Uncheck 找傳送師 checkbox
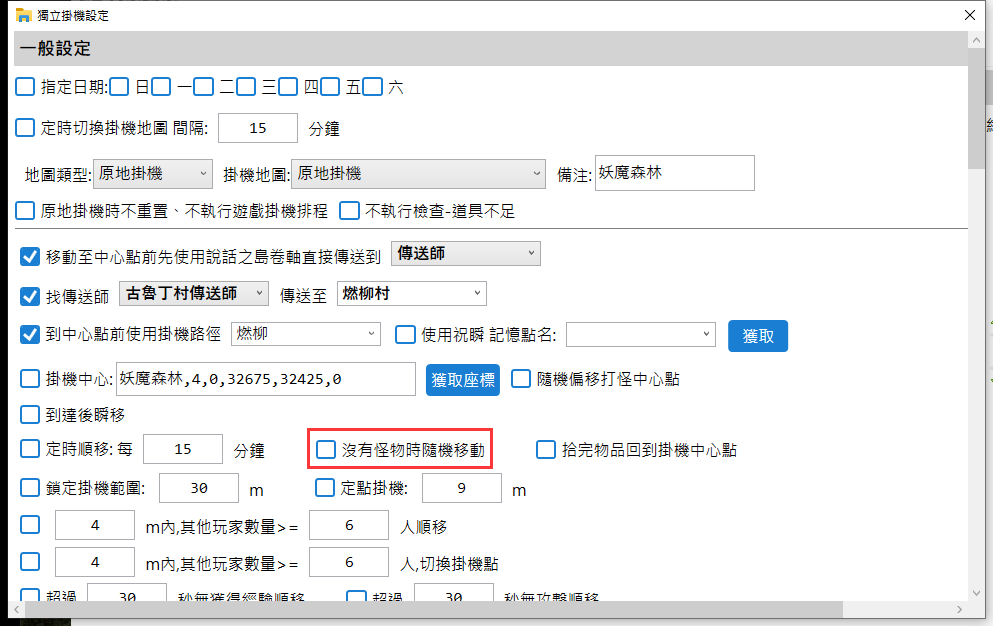993x626 pixels. [30, 295]
